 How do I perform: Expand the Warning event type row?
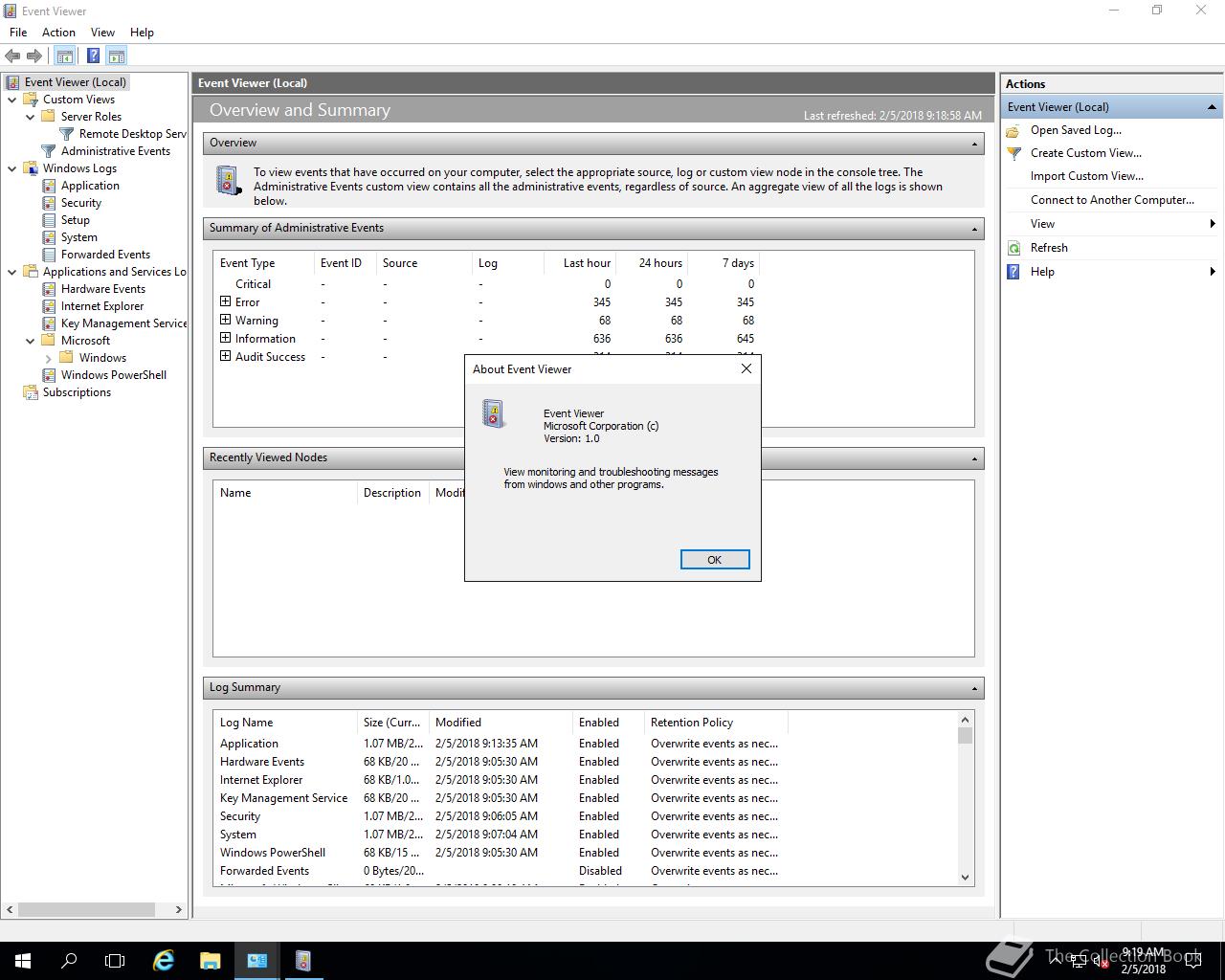pos(225,320)
